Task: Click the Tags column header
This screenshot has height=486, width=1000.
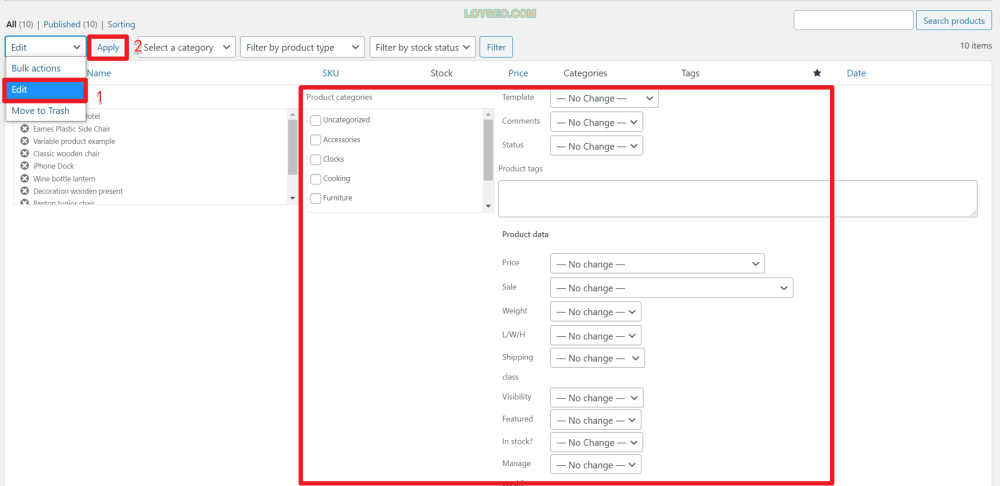Action: (x=690, y=73)
